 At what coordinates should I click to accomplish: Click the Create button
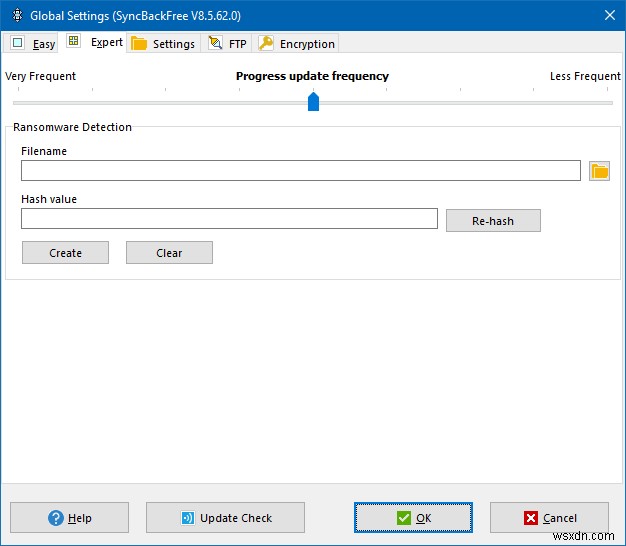tap(65, 253)
